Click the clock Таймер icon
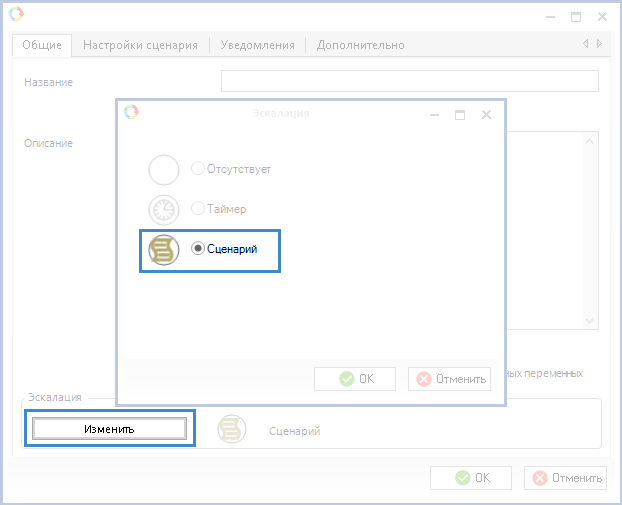 pos(164,209)
